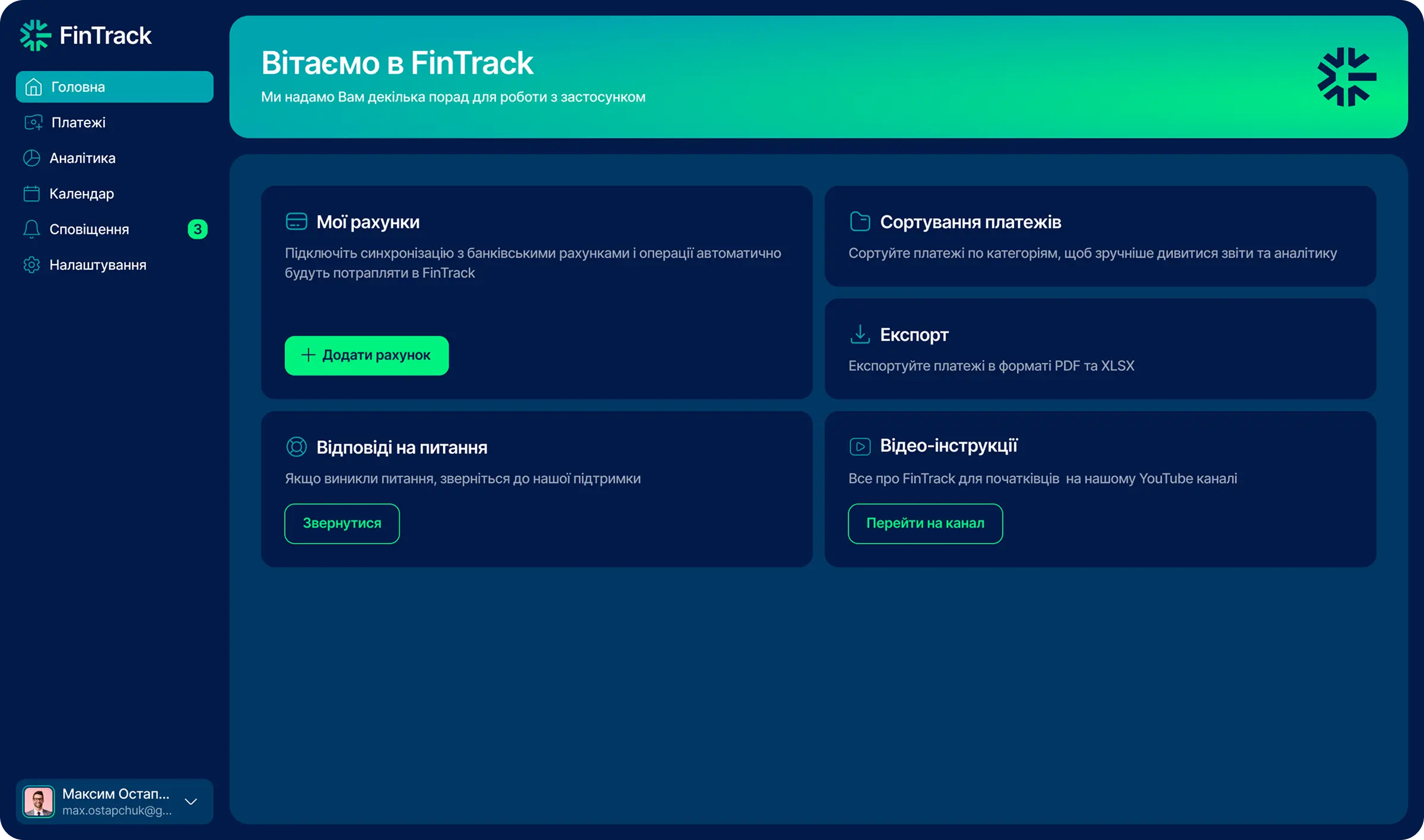This screenshot has width=1424, height=840.
Task: Click the card icon in Мої рахунки
Action: pyautogui.click(x=297, y=222)
